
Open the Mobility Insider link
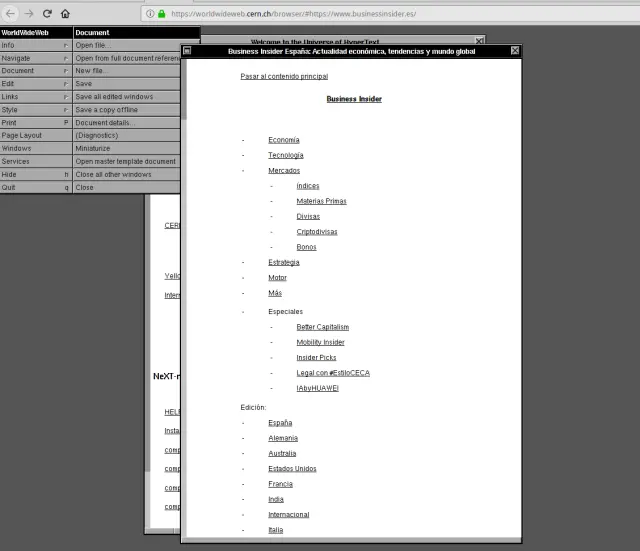pos(320,342)
